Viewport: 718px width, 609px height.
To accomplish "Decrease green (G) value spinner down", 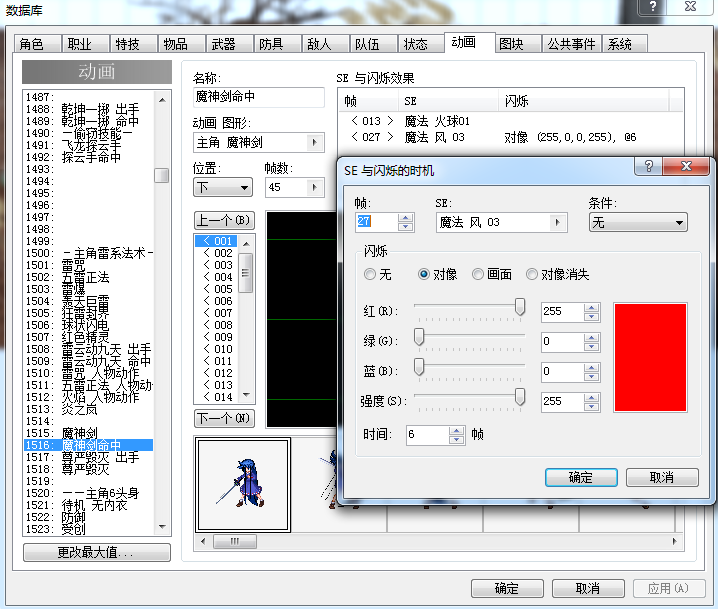I will pyautogui.click(x=592, y=347).
